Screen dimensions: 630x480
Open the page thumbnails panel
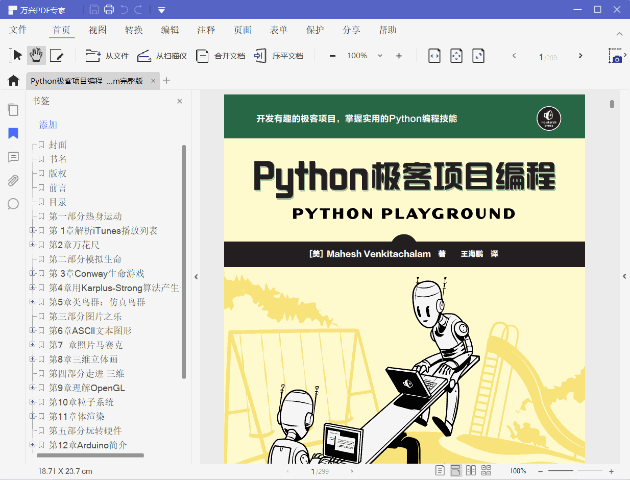[13, 110]
